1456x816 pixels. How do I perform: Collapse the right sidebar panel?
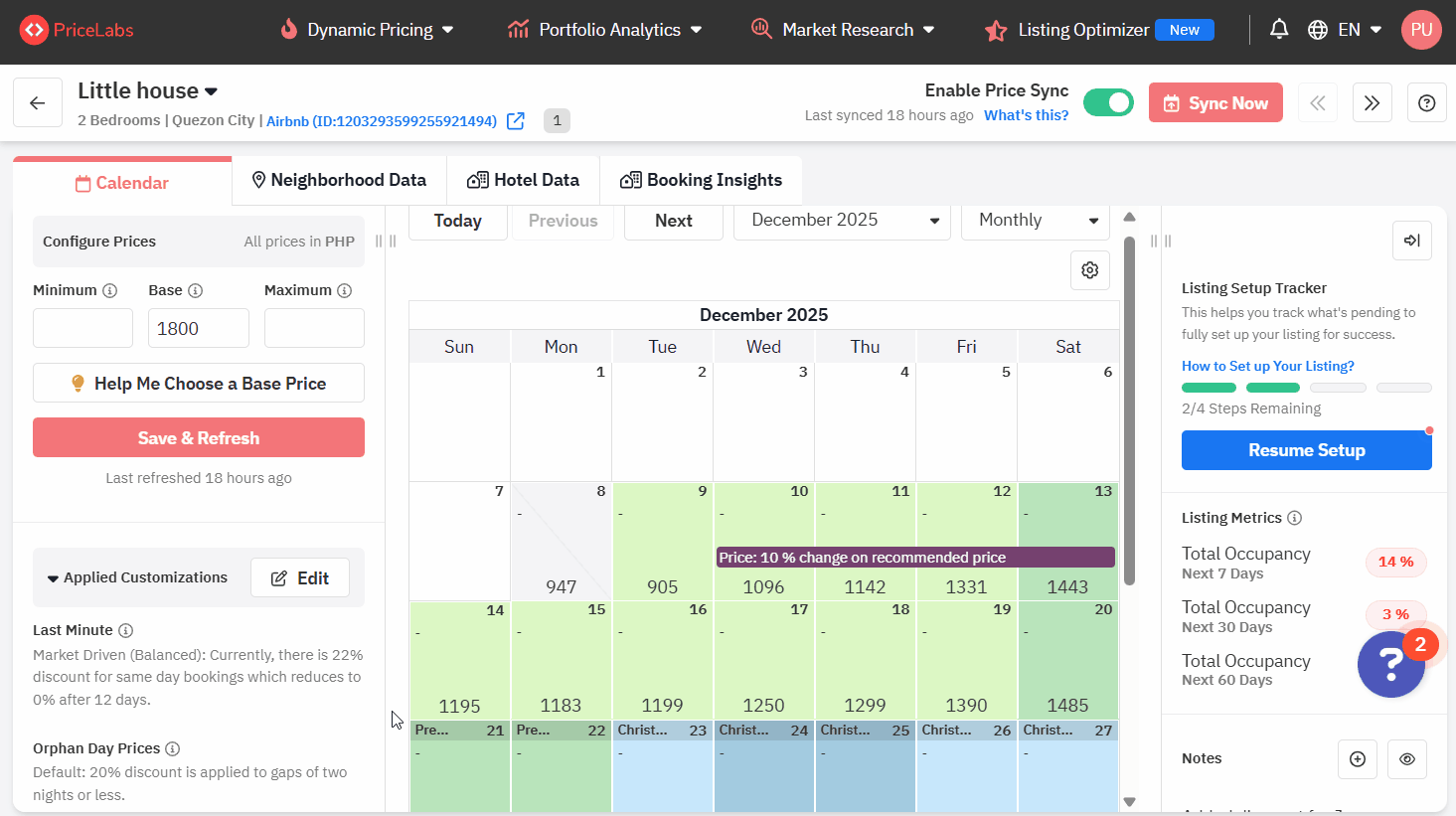pos(1411,241)
